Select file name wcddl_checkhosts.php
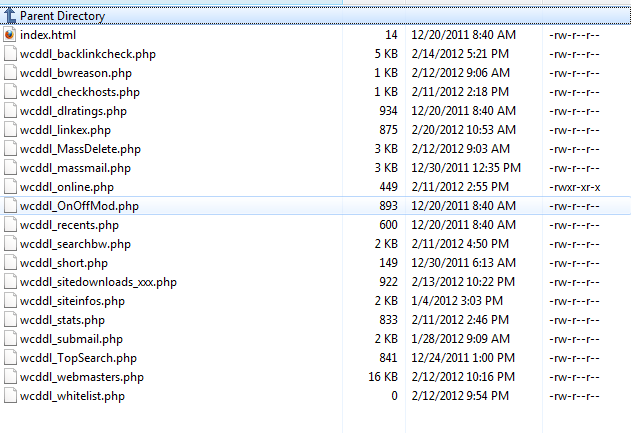This screenshot has width=631, height=433. click(80, 92)
